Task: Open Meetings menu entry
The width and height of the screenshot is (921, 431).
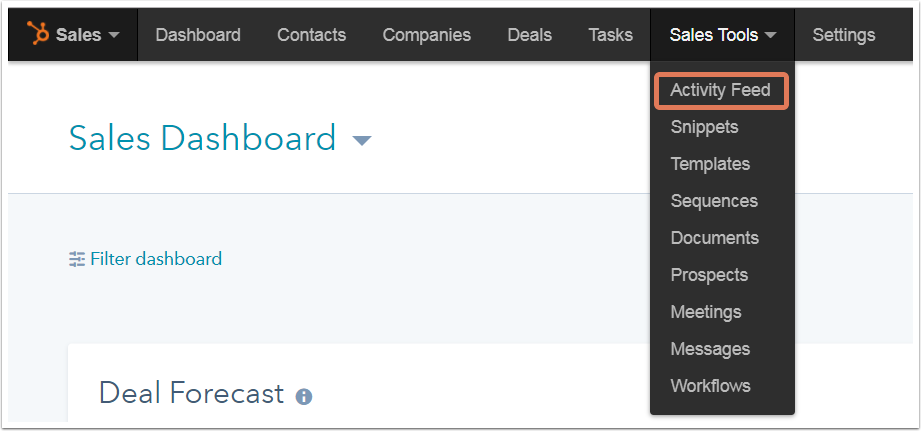Action: click(x=706, y=312)
